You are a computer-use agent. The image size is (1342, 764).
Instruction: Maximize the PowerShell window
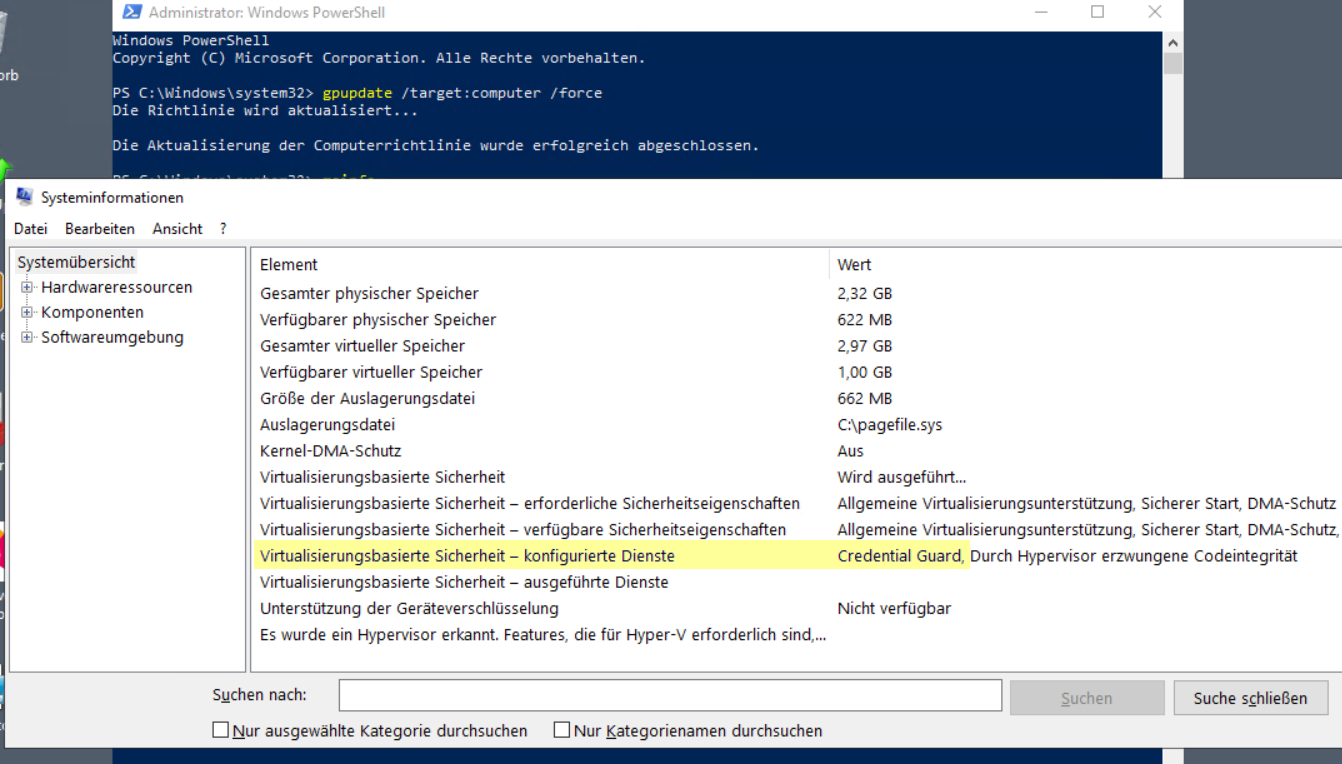(1098, 12)
